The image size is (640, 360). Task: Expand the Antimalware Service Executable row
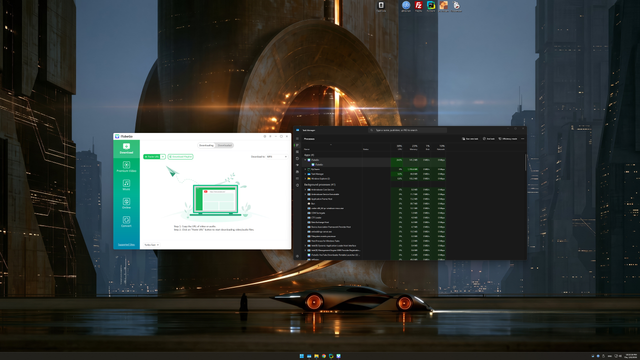[305, 194]
